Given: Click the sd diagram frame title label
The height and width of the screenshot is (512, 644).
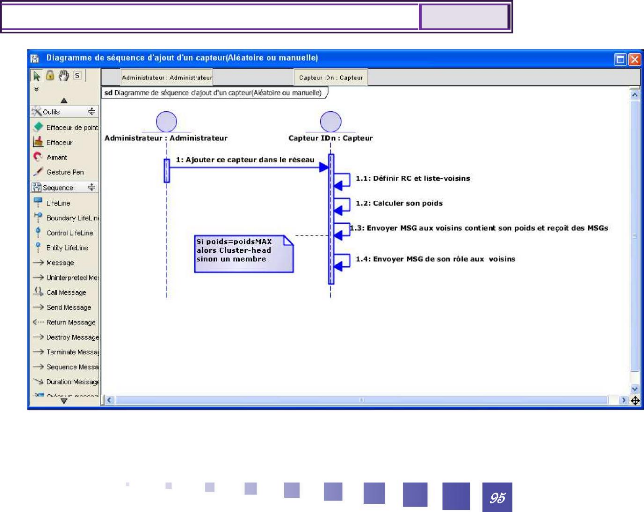Looking at the screenshot, I should (x=214, y=93).
